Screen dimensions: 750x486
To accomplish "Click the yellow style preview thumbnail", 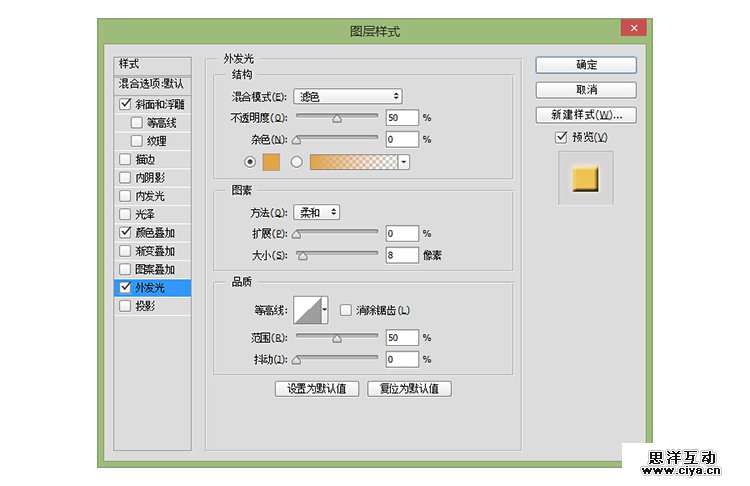I will [585, 178].
